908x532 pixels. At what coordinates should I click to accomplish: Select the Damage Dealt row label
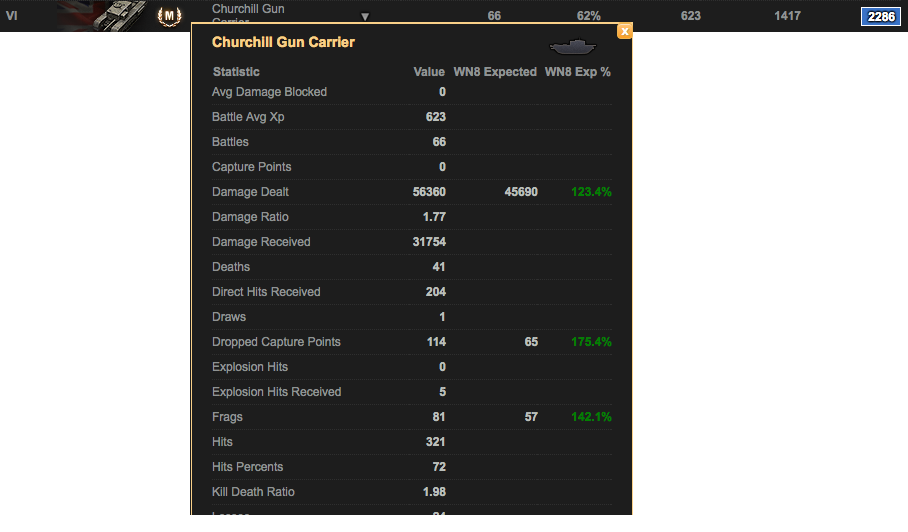(x=250, y=192)
